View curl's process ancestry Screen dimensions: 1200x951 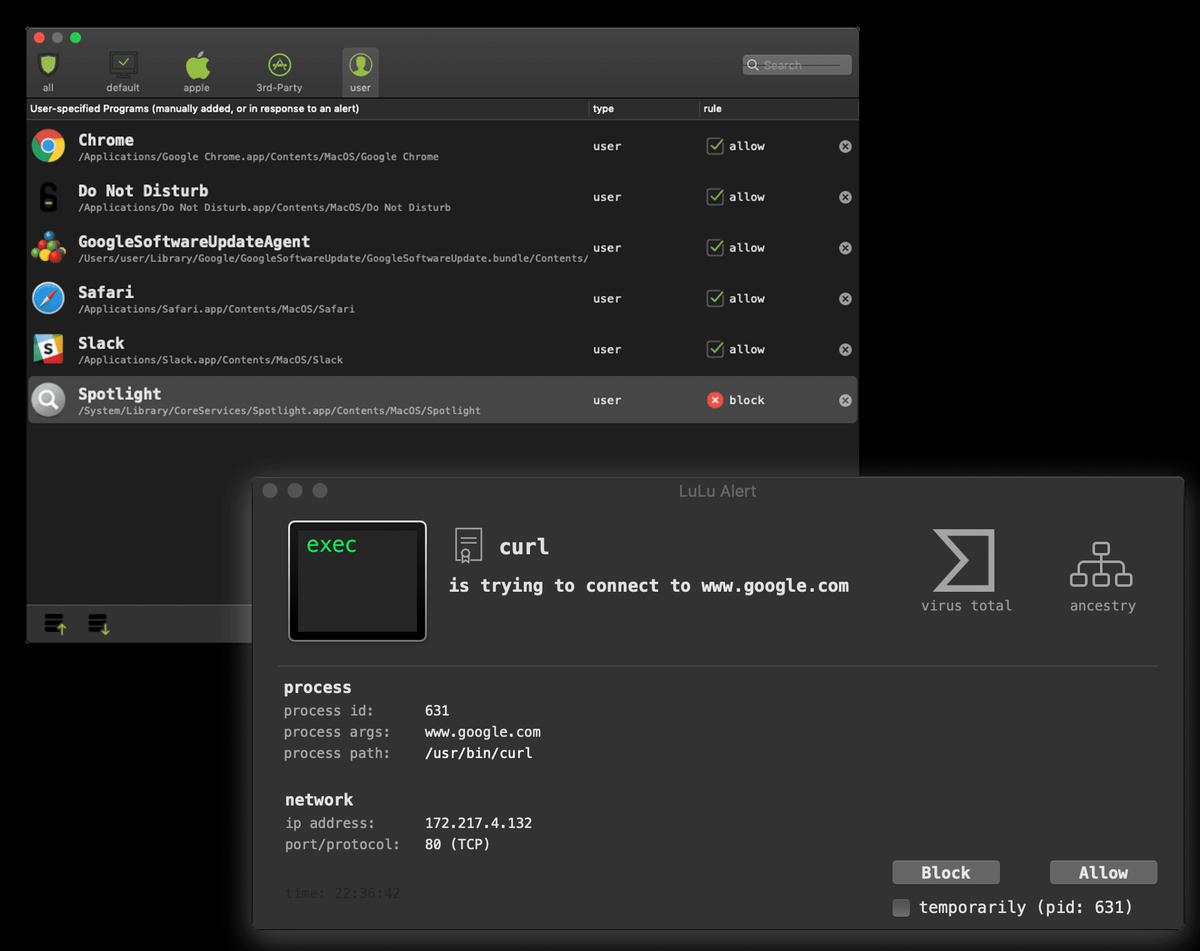(x=1102, y=565)
